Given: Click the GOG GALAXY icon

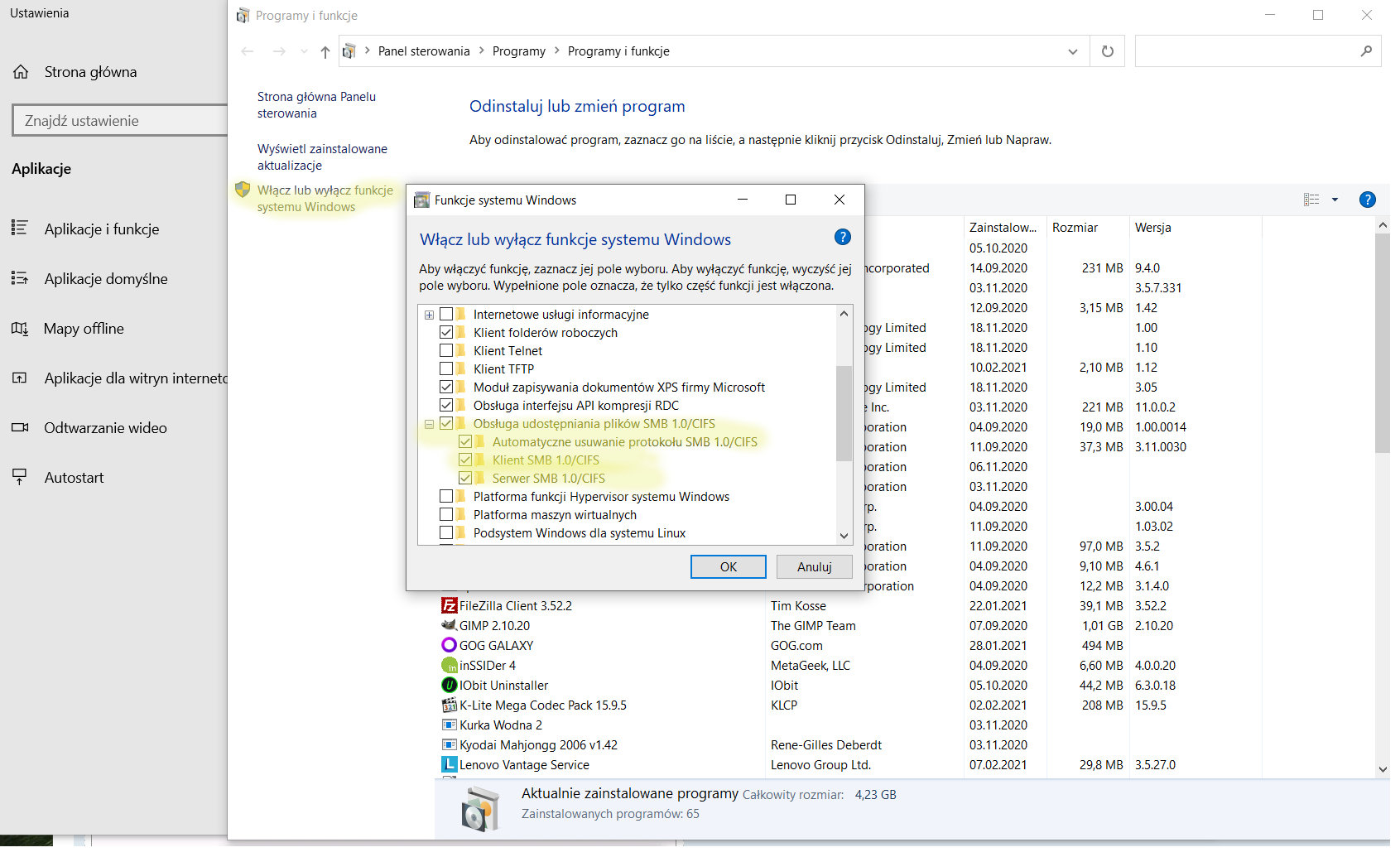Looking at the screenshot, I should pyautogui.click(x=450, y=645).
